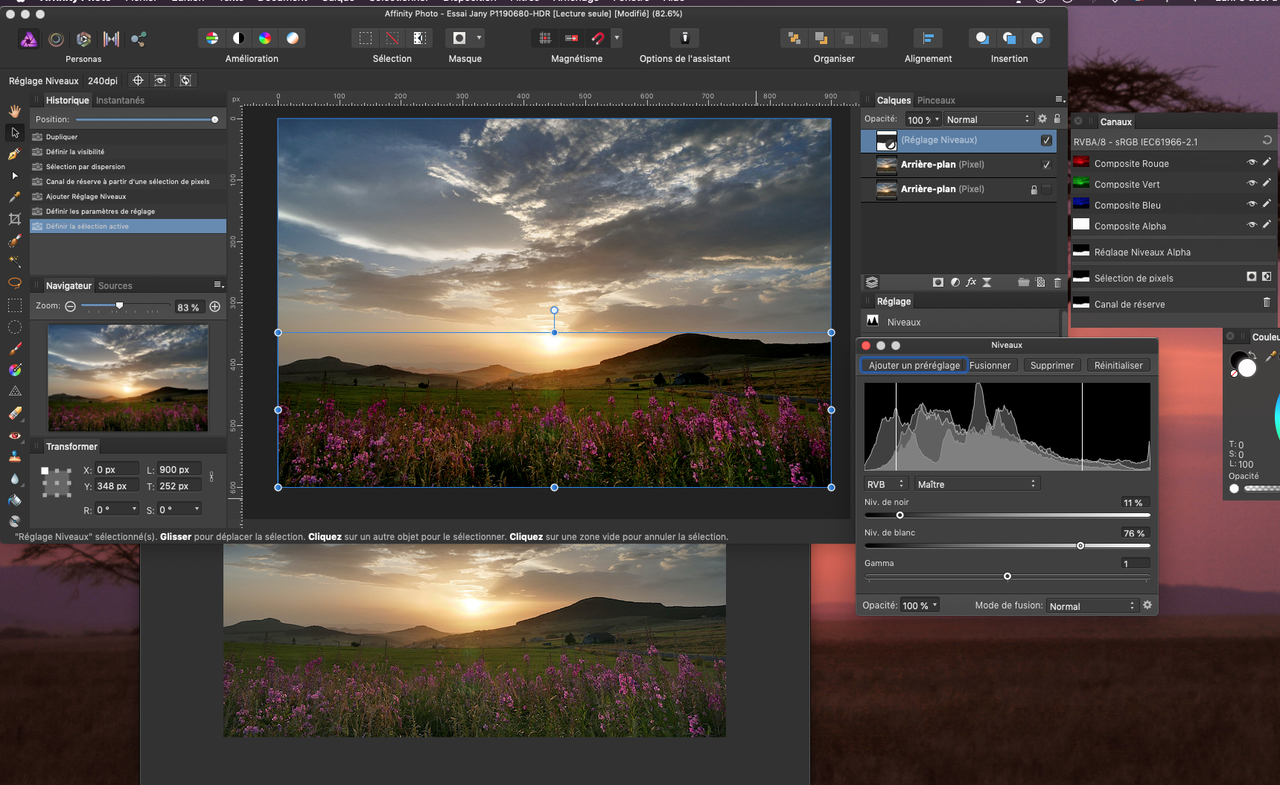Select the Freehand Selection lasso tool
Image resolution: width=1280 pixels, height=785 pixels.
coord(14,283)
